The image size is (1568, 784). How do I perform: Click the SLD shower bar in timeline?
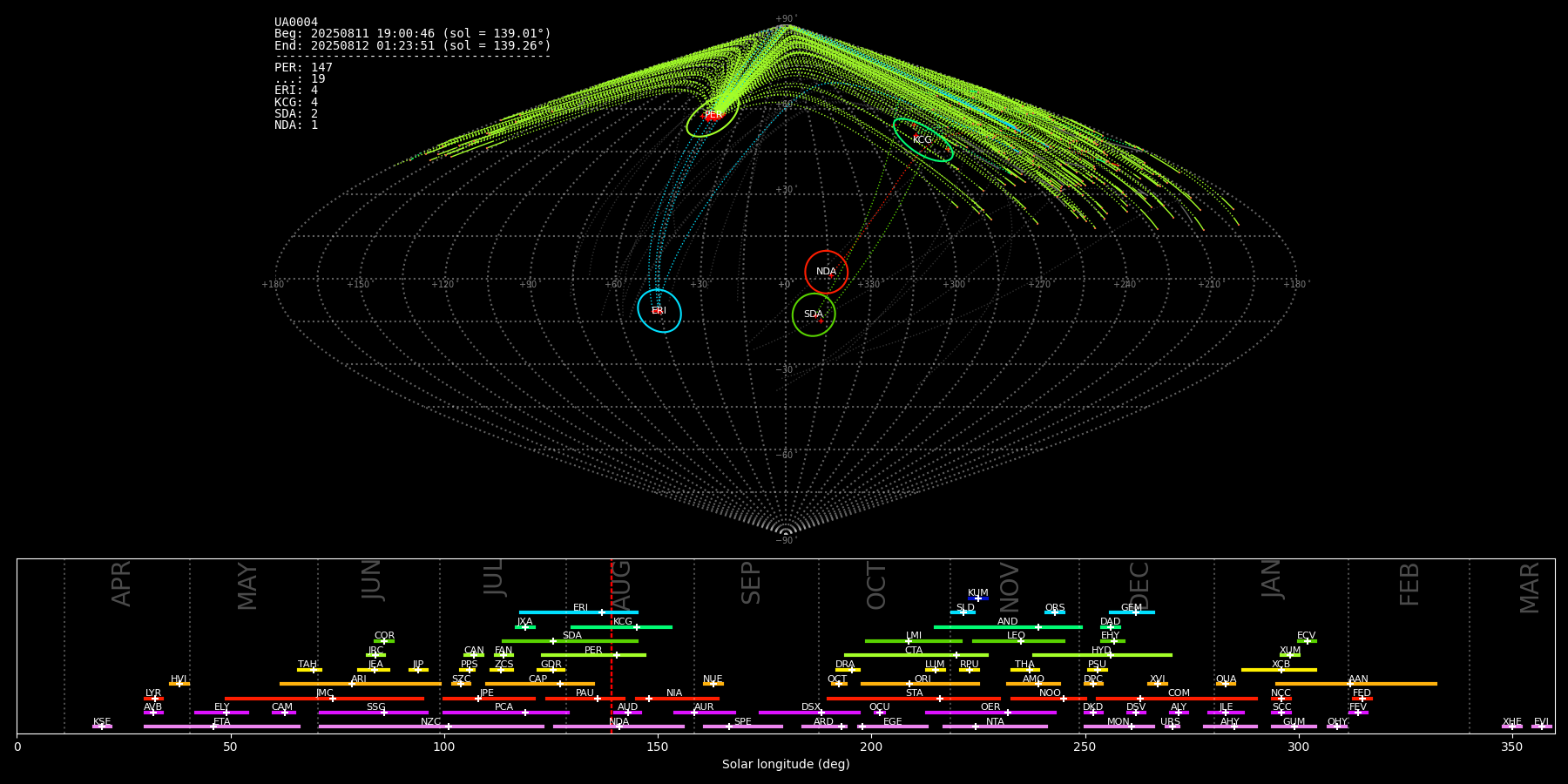click(x=963, y=612)
